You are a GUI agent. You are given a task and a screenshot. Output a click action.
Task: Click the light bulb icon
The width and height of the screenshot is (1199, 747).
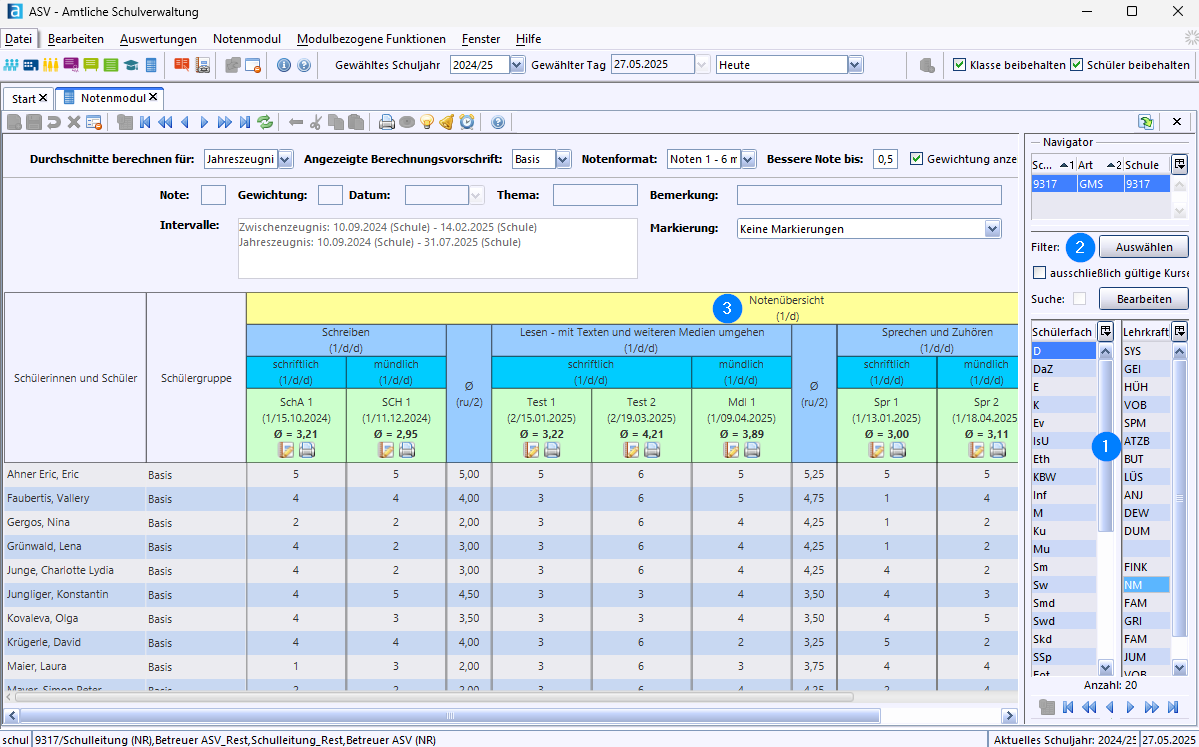tap(427, 122)
